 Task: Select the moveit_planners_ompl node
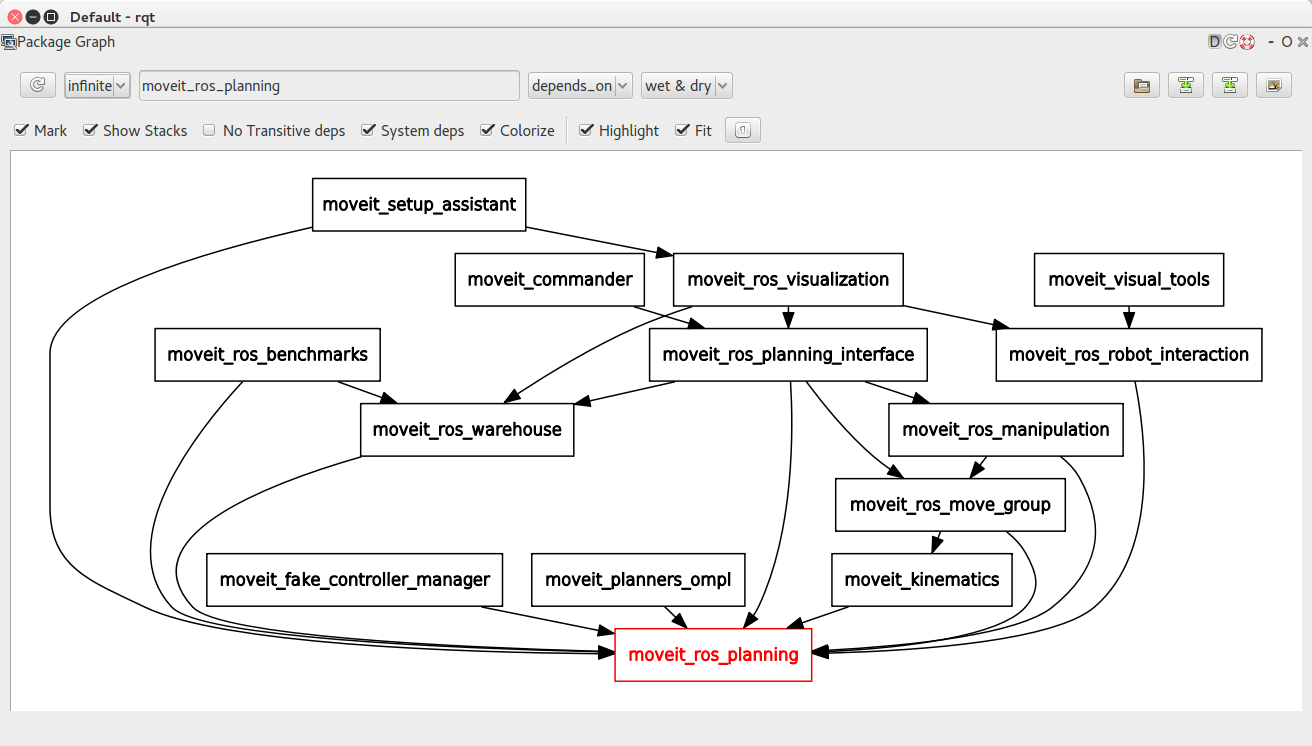(x=638, y=580)
